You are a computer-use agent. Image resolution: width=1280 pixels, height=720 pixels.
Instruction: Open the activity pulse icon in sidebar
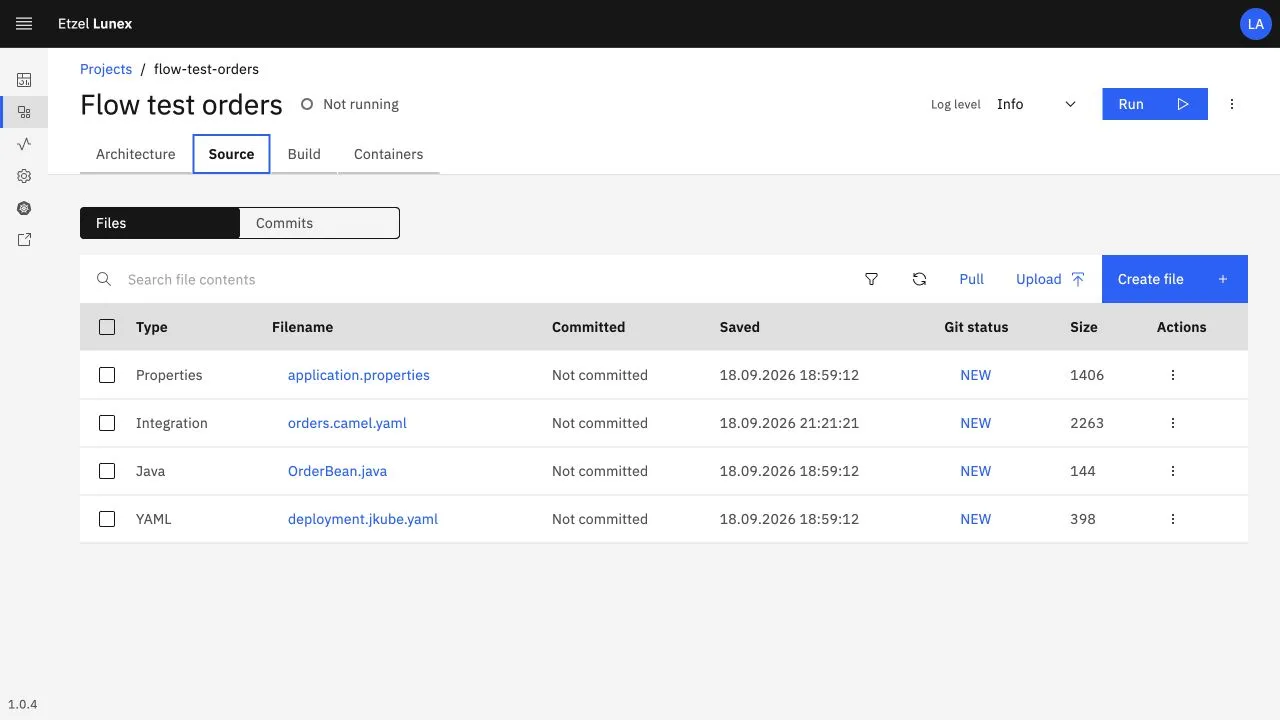[24, 144]
